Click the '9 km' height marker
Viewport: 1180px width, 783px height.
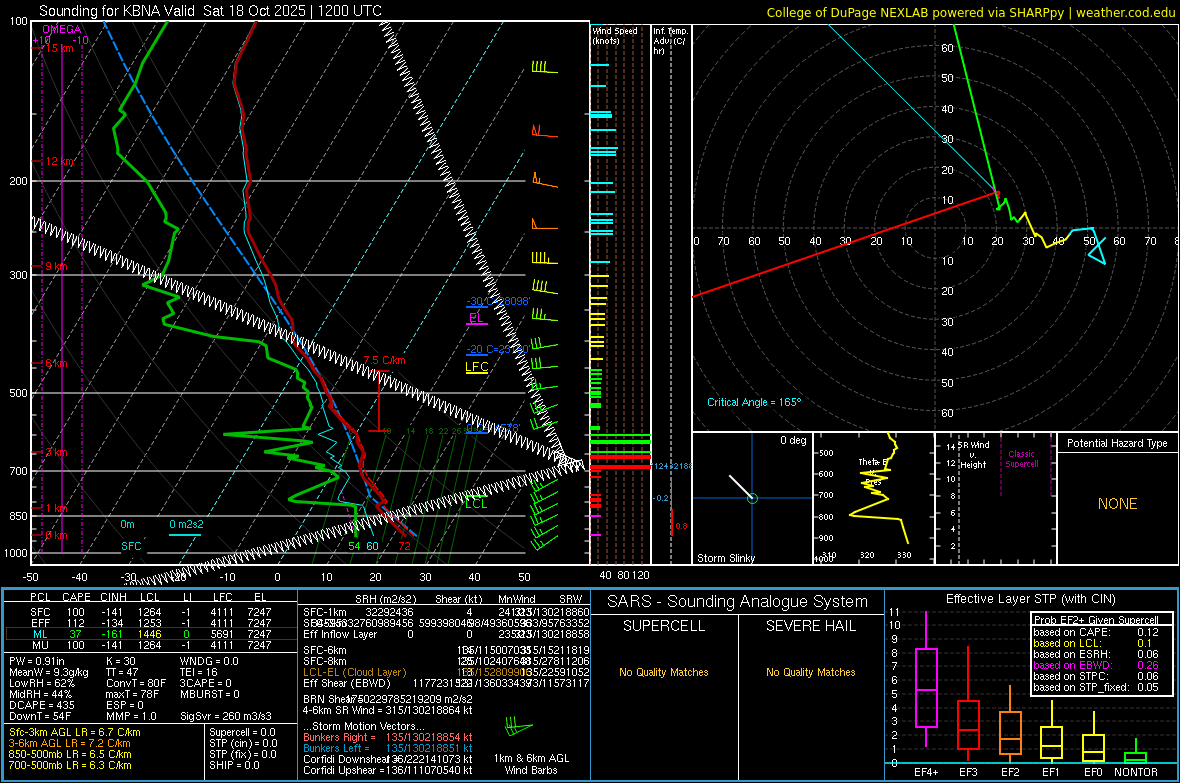pos(56,267)
